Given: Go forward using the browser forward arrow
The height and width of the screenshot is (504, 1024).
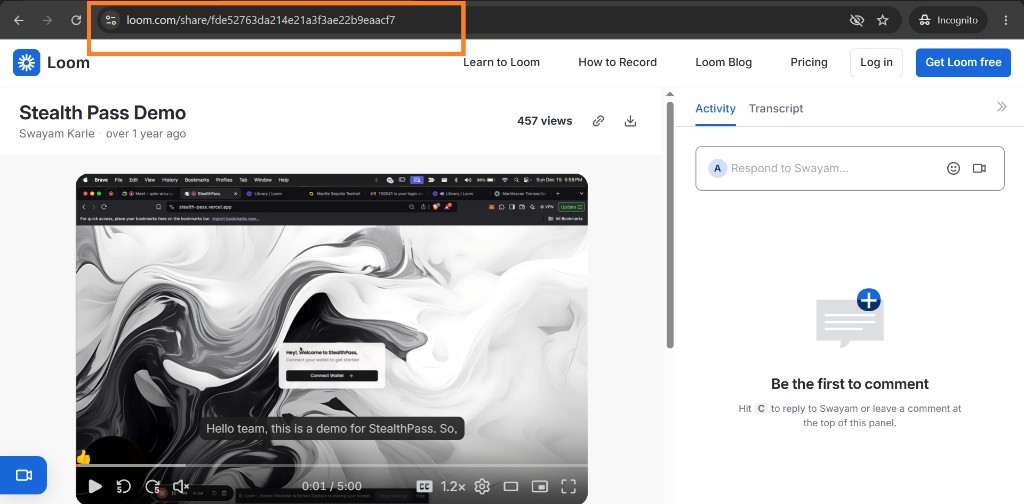Looking at the screenshot, I should click(48, 20).
